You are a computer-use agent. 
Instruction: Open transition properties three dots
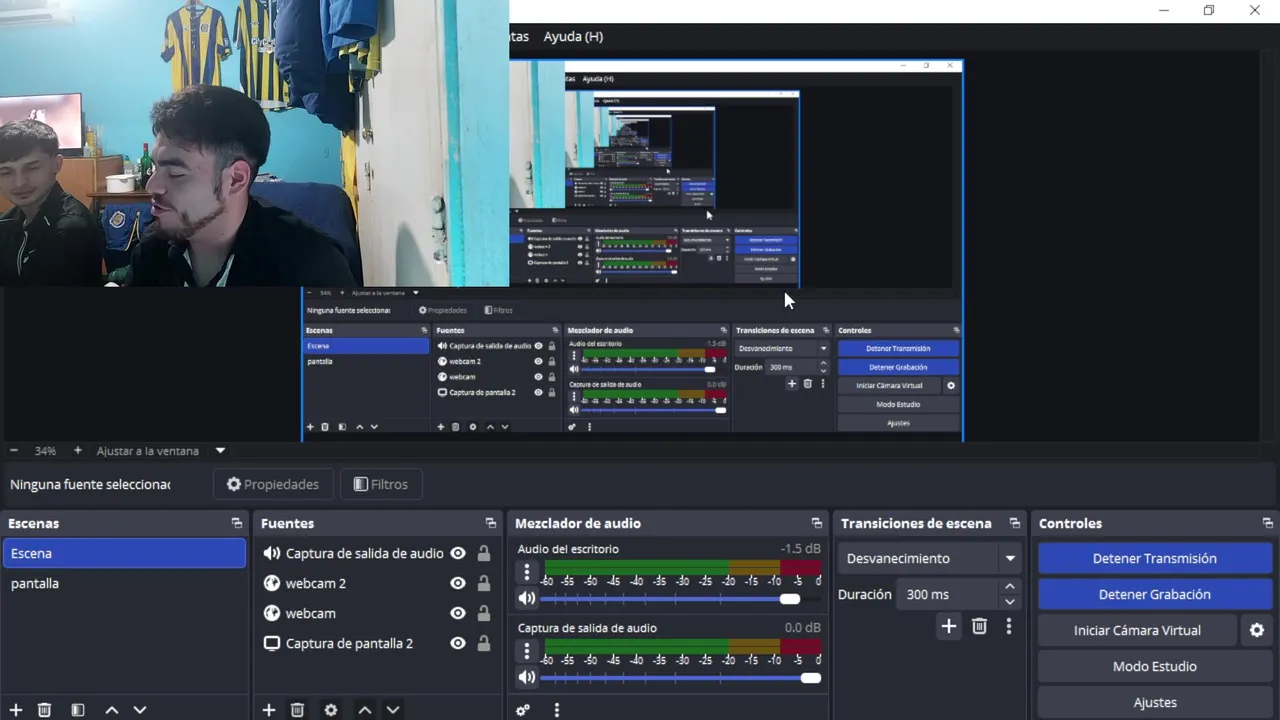[x=1009, y=626]
